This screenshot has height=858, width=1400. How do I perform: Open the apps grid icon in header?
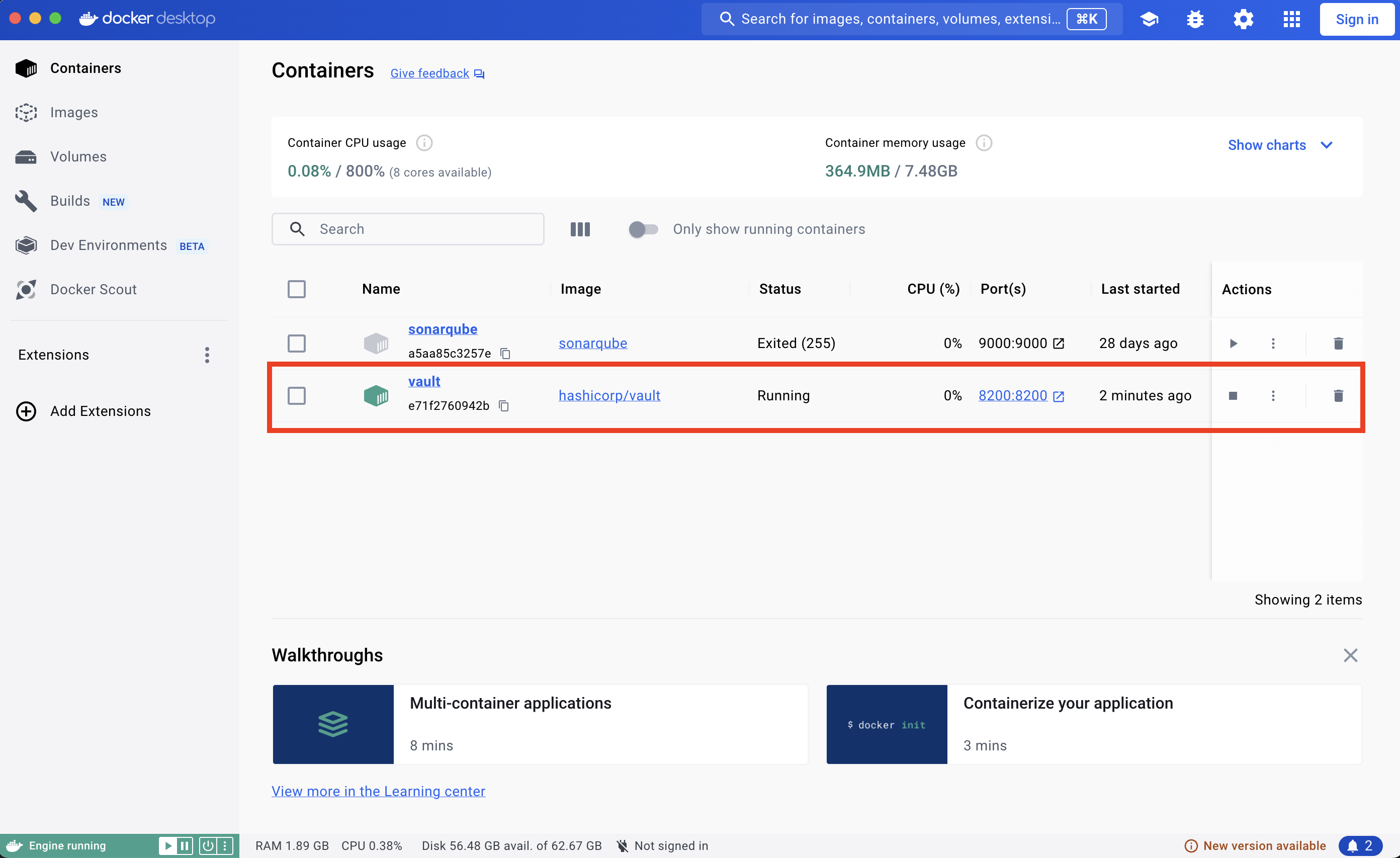point(1291,19)
